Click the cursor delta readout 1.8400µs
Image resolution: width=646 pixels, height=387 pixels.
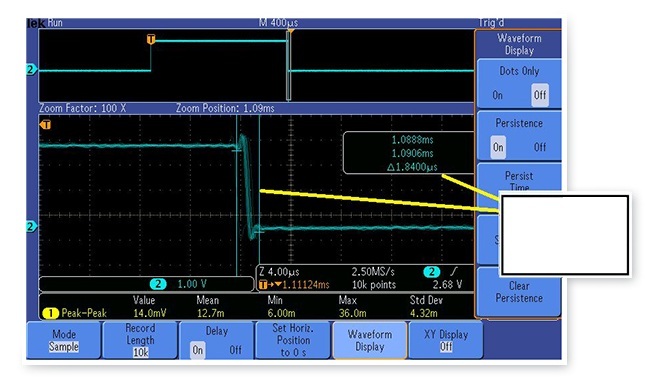point(412,167)
